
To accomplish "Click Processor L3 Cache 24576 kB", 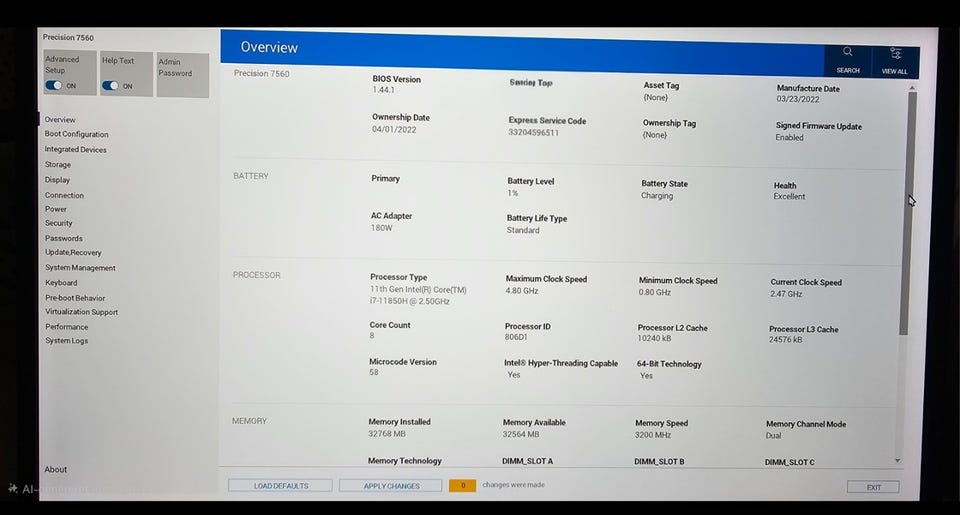I will 786,340.
